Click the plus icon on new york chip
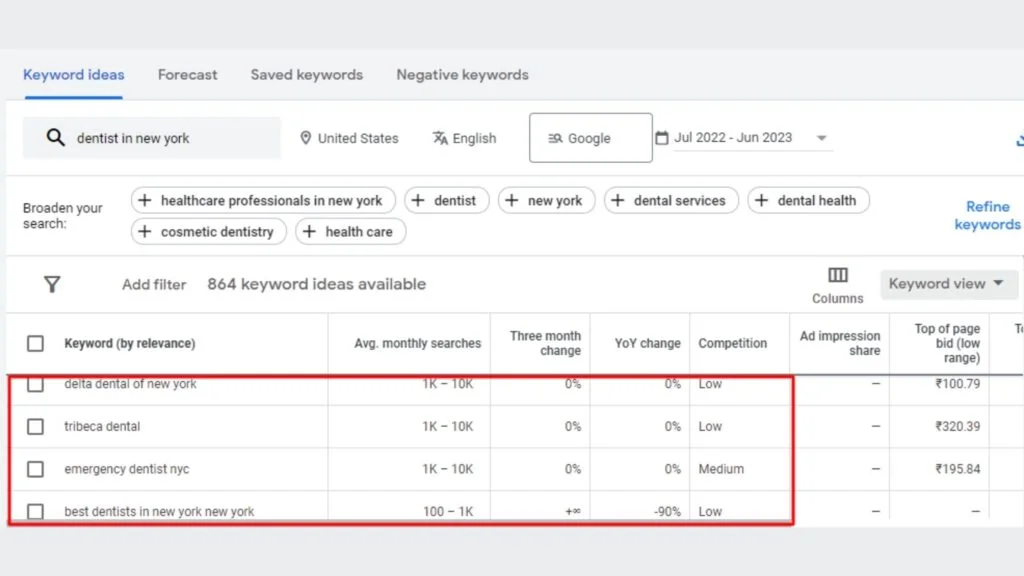This screenshot has width=1024, height=576. [512, 200]
